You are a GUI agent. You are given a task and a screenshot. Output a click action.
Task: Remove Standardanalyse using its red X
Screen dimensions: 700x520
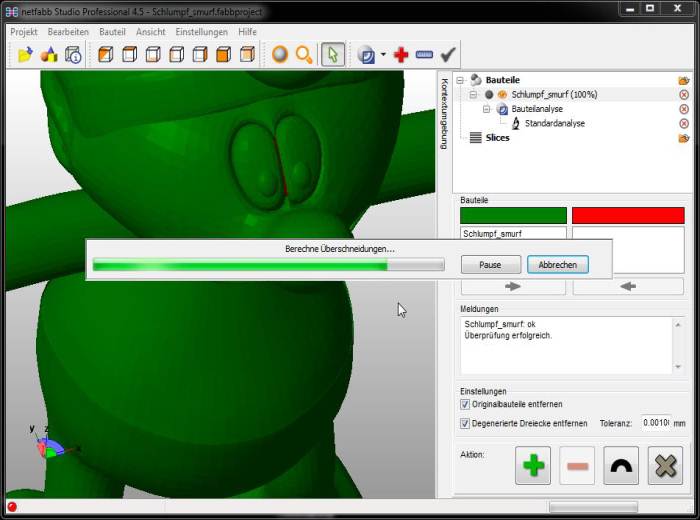[684, 124]
